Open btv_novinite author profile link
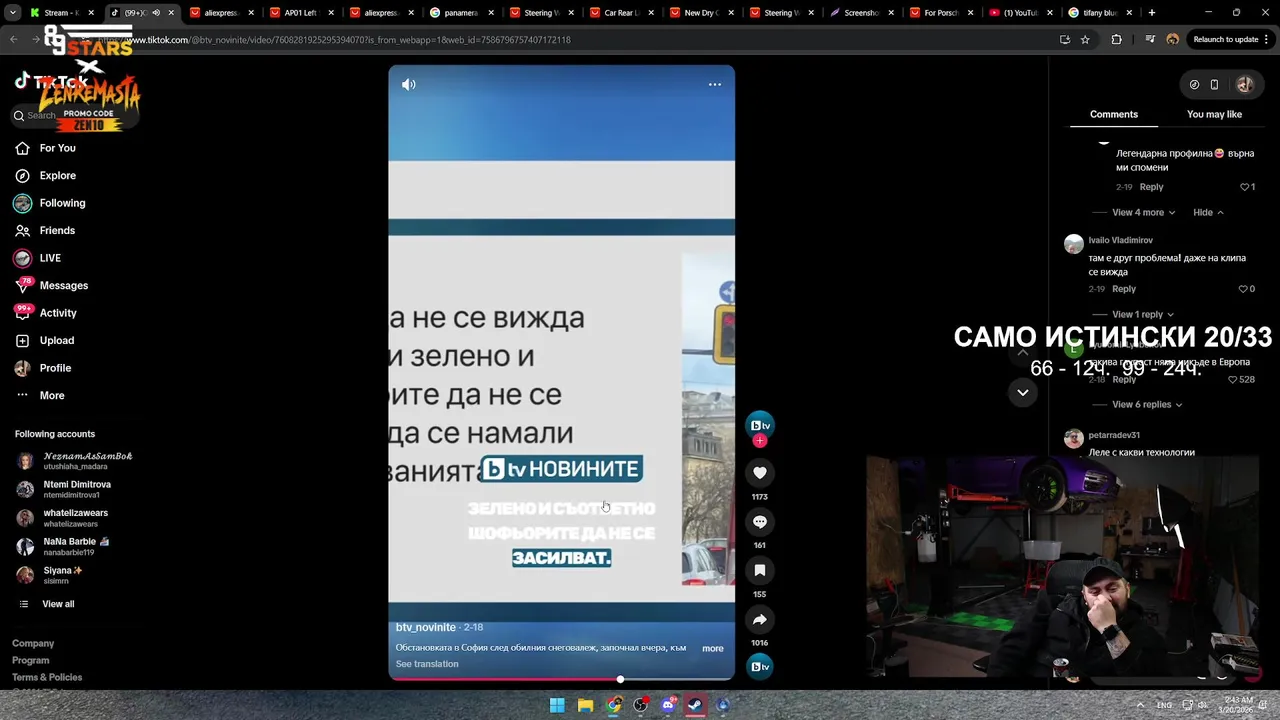 [426, 627]
